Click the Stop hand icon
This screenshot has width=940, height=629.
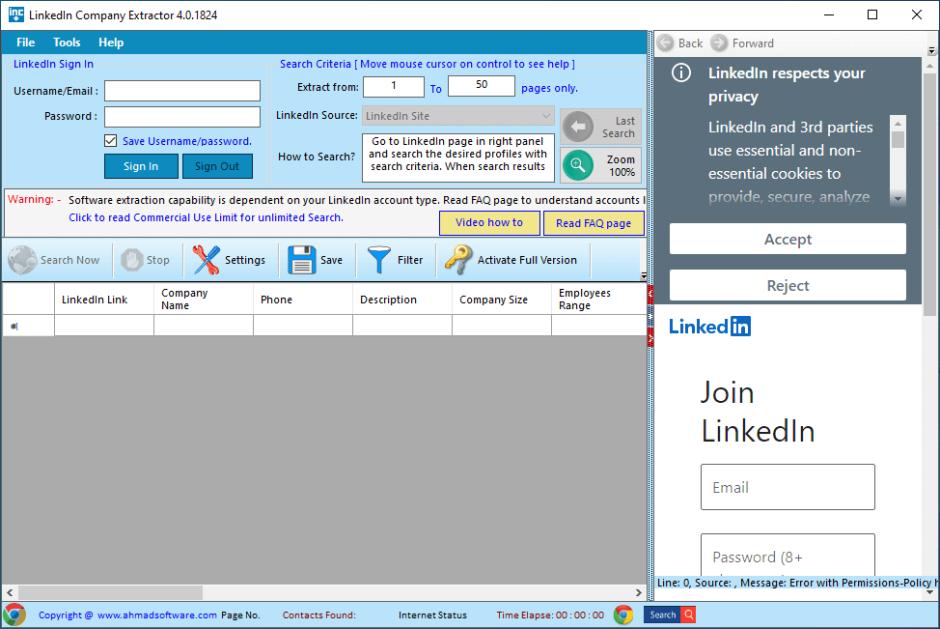click(132, 260)
